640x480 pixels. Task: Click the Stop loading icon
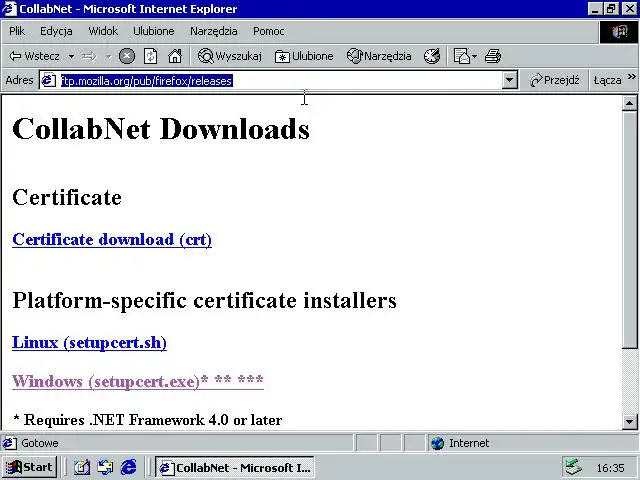127,56
